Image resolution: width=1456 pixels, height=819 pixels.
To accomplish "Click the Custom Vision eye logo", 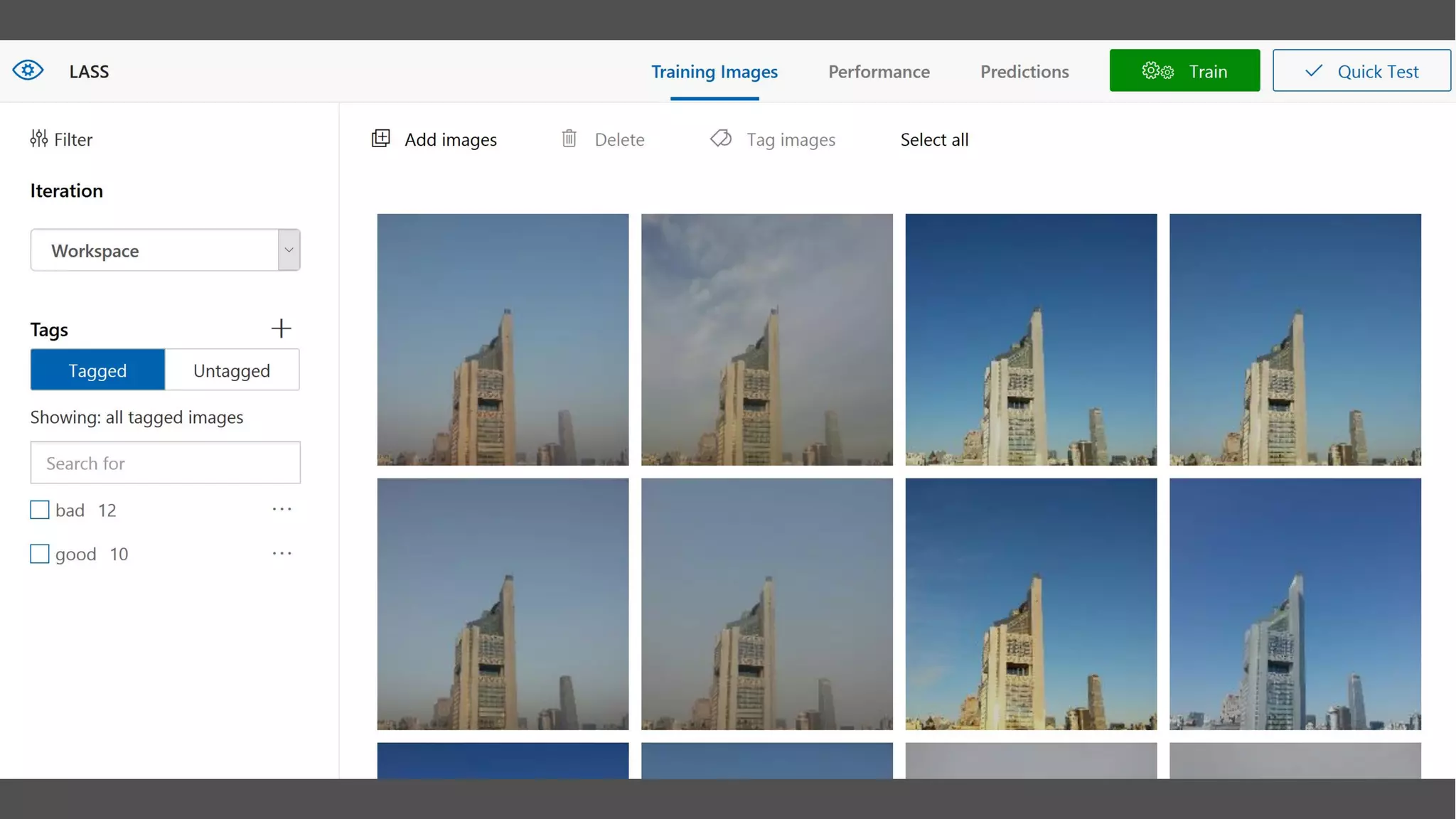I will click(28, 70).
